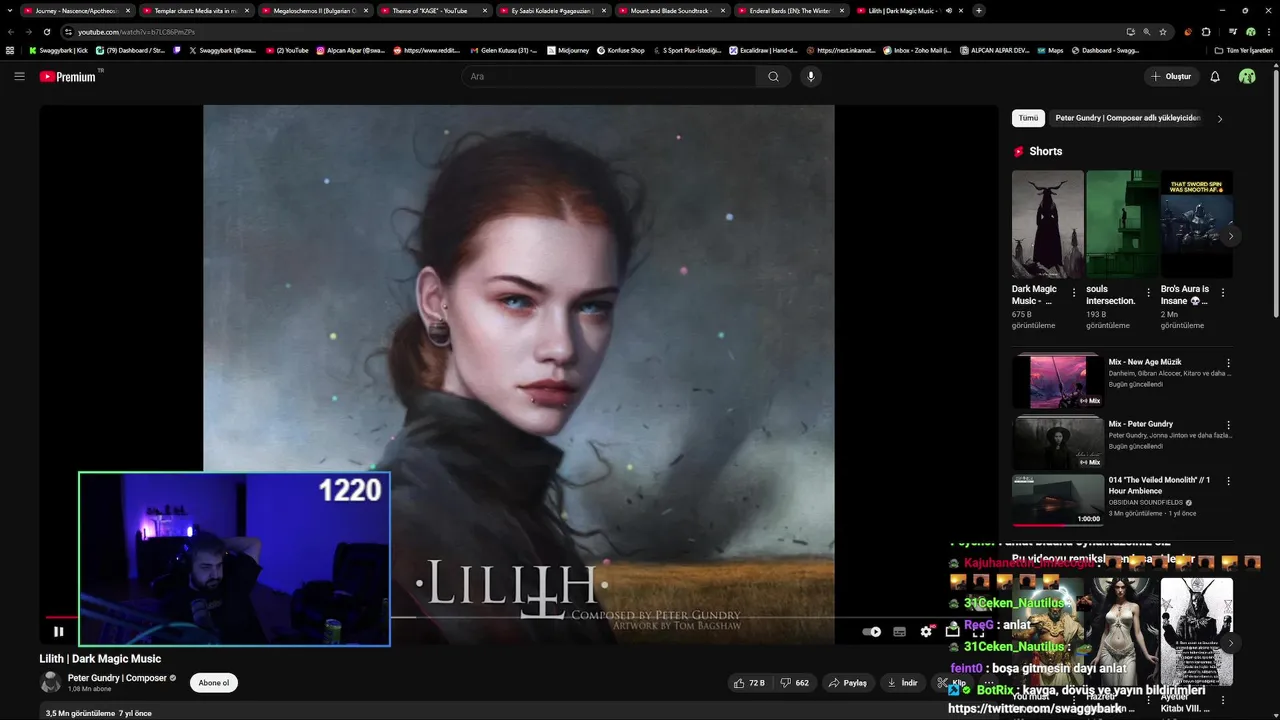Focus the Ara search field

(x=610, y=76)
